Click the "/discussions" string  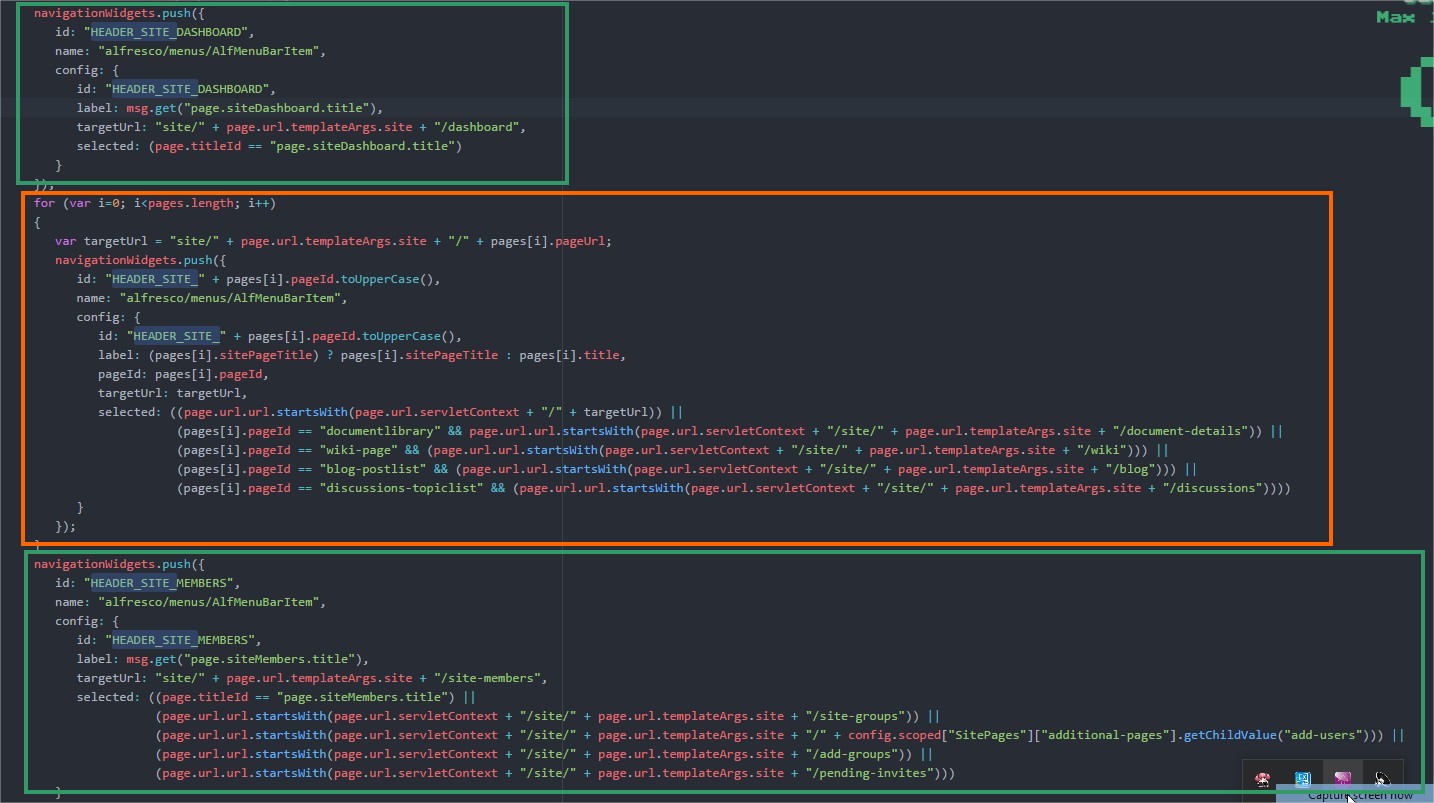coord(1212,488)
